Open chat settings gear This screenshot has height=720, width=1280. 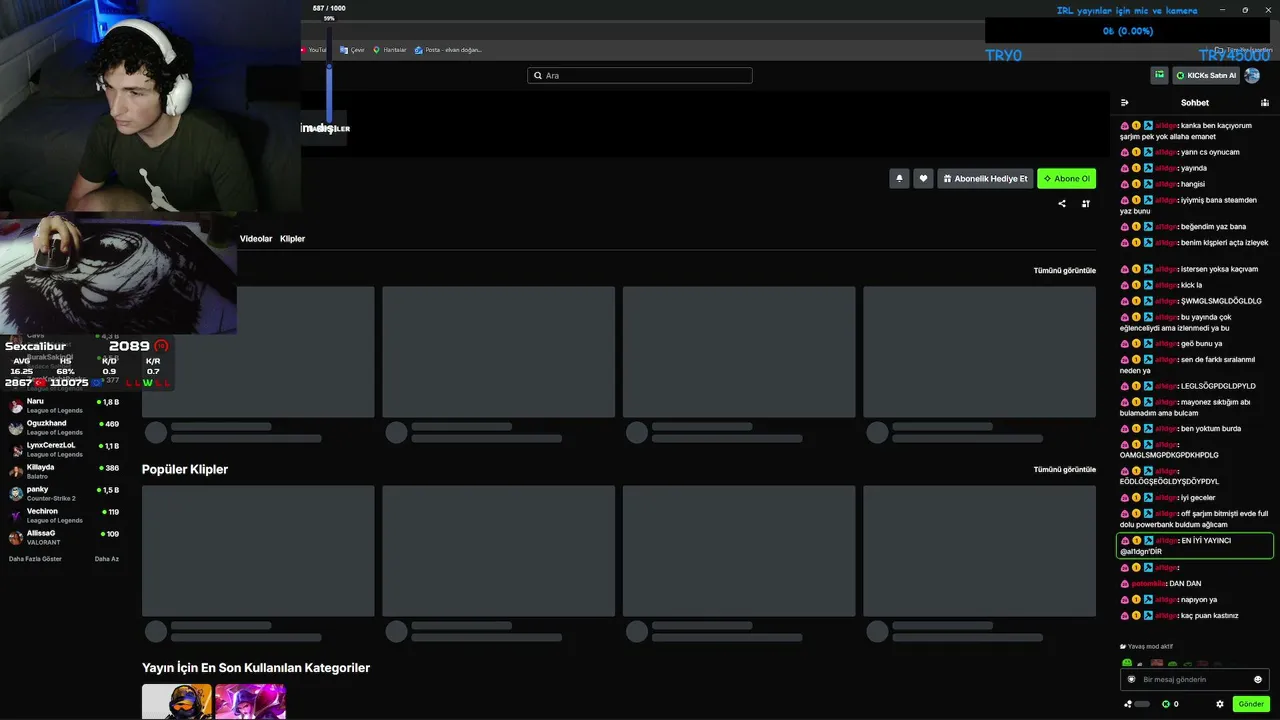pyautogui.click(x=1220, y=704)
